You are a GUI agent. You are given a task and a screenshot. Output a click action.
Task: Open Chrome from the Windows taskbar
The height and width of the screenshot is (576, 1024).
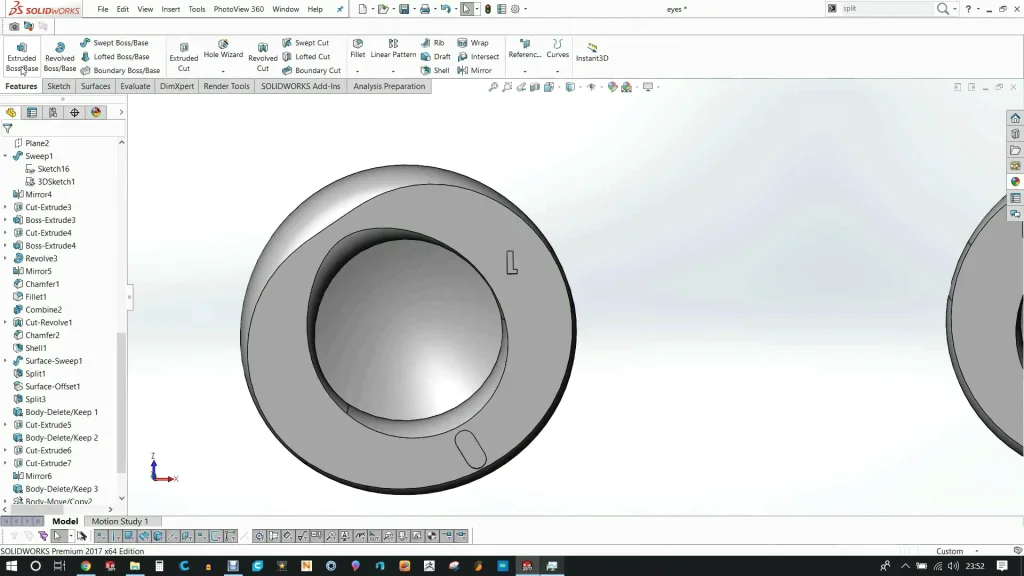pyautogui.click(x=85, y=566)
